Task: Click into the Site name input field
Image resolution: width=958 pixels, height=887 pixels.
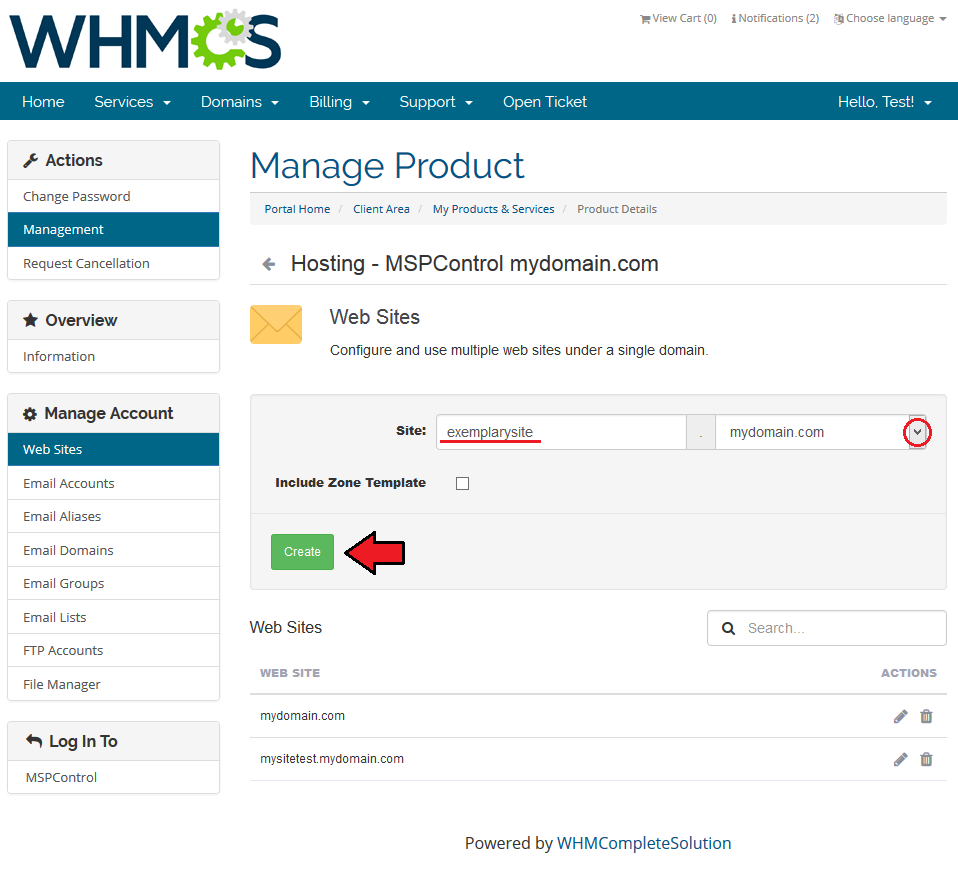Action: pos(560,432)
